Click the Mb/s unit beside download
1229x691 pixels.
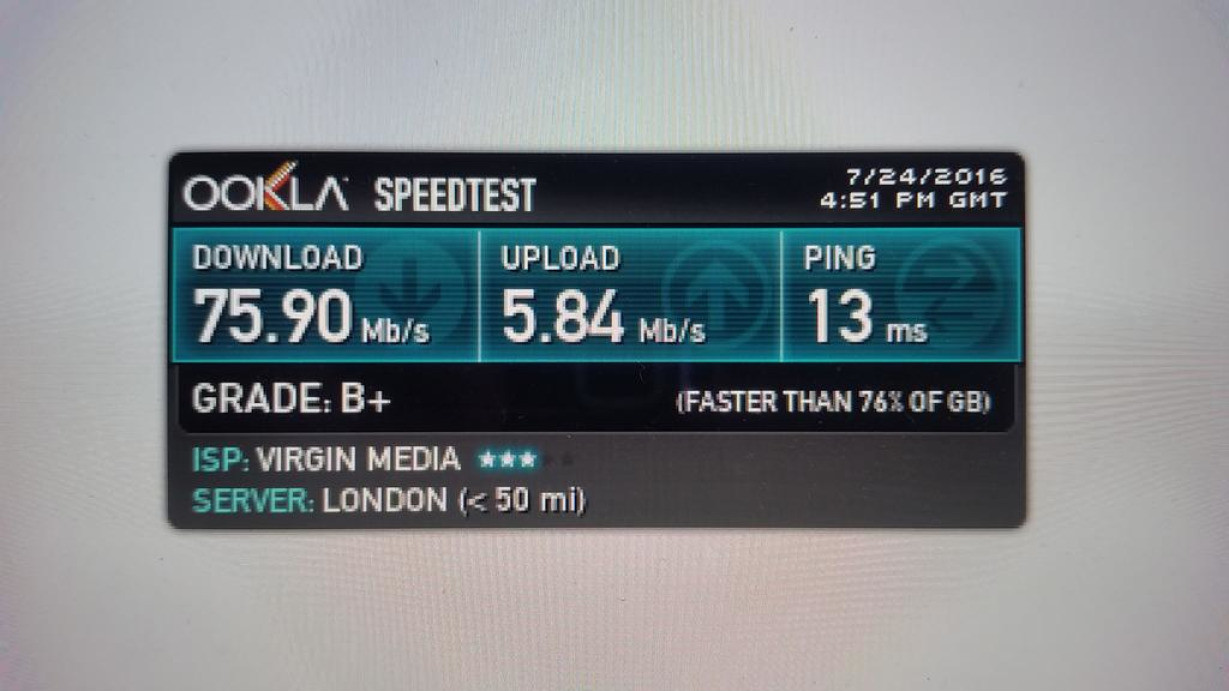click(x=395, y=331)
